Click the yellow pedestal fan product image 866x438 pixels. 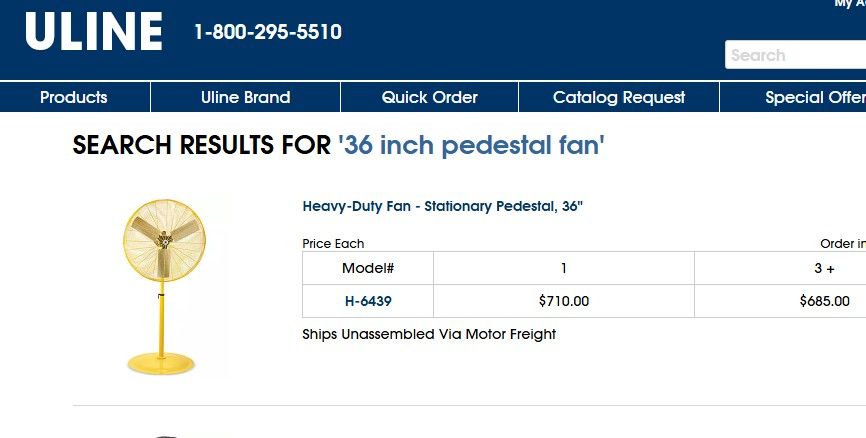163,285
